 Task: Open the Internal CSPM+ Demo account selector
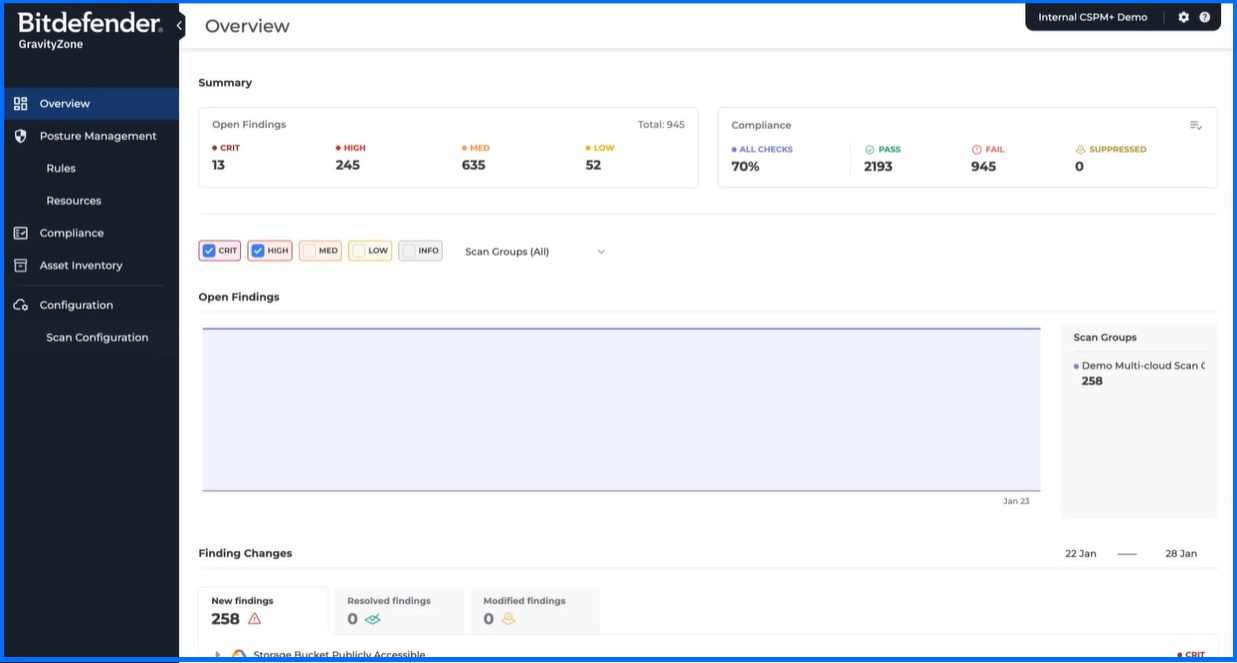[x=1093, y=17]
